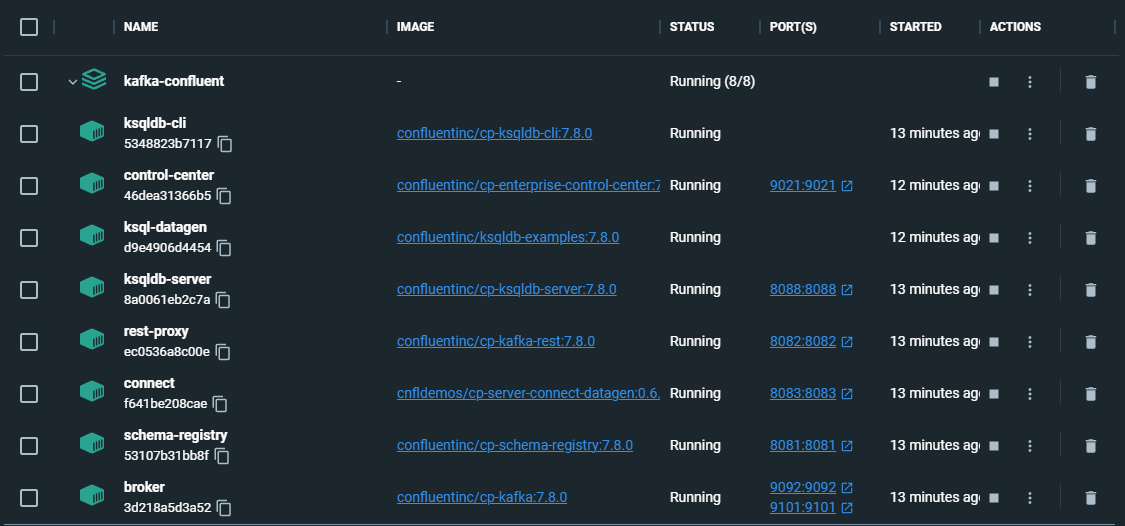Image resolution: width=1125 pixels, height=526 pixels.
Task: Stop the broker container
Action: pos(994,497)
